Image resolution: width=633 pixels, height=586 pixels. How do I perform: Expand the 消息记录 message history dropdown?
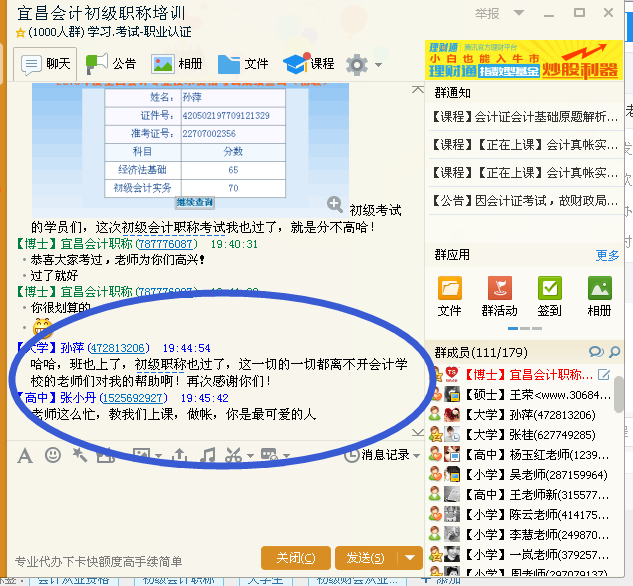click(416, 456)
